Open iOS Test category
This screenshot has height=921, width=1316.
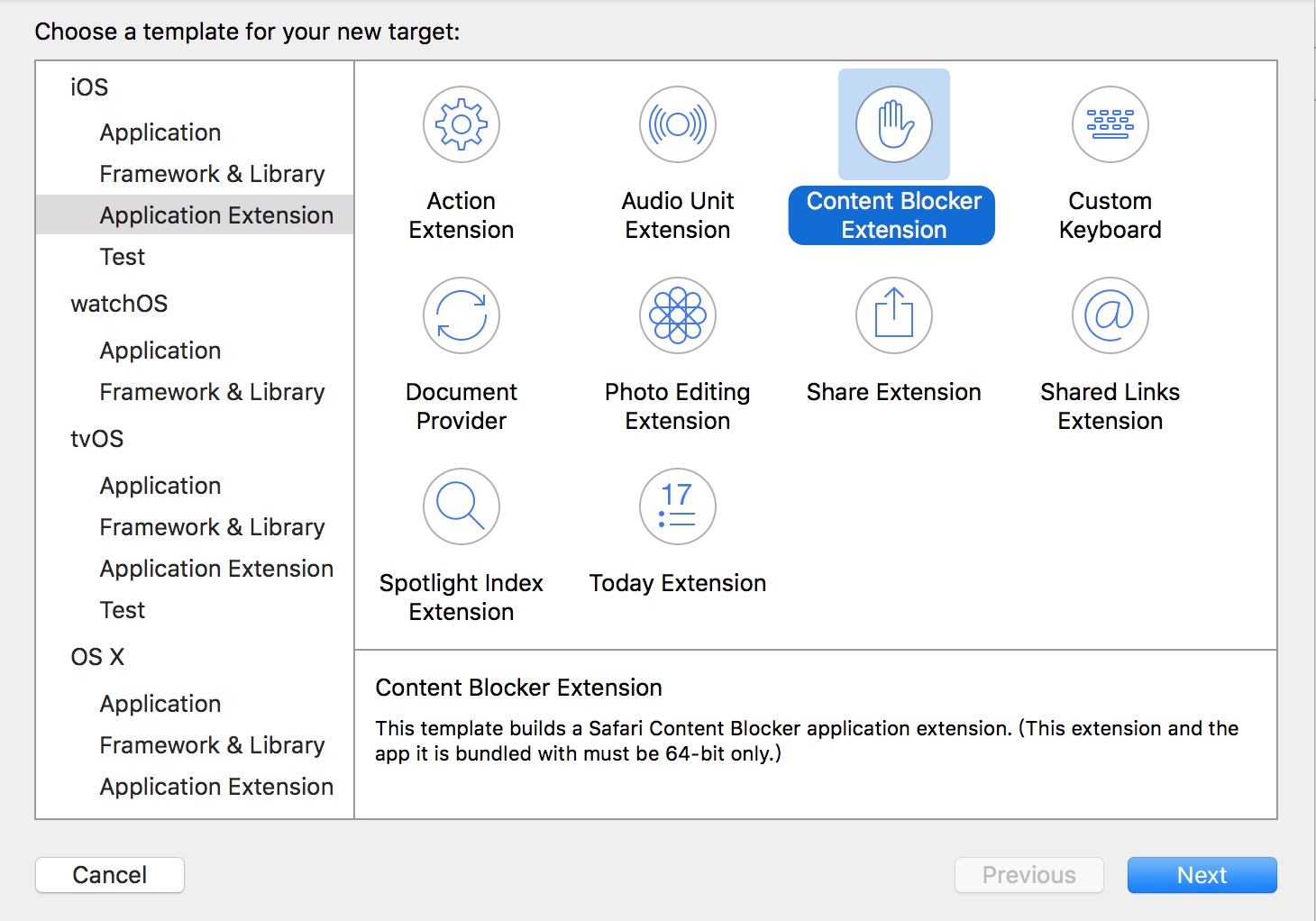123,257
